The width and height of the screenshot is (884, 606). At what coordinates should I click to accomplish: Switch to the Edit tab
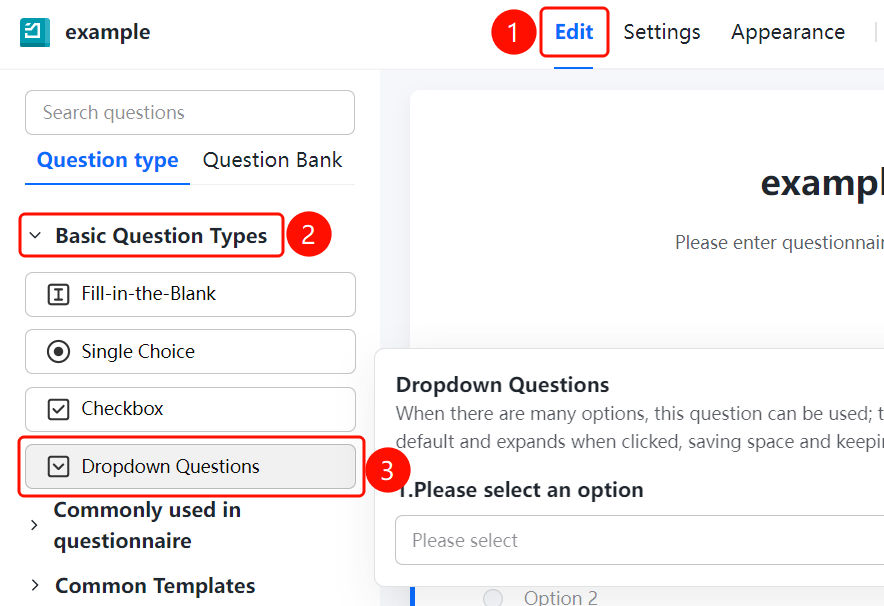click(574, 32)
